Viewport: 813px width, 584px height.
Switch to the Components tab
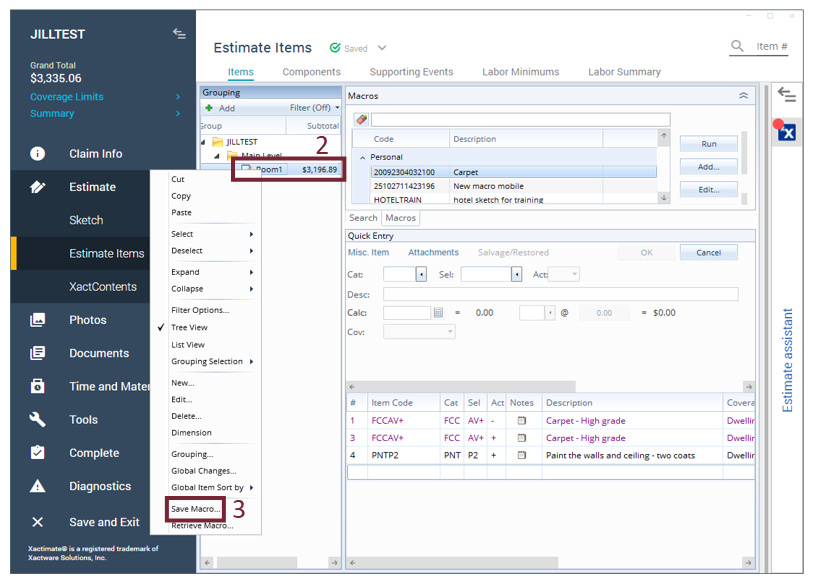point(311,72)
